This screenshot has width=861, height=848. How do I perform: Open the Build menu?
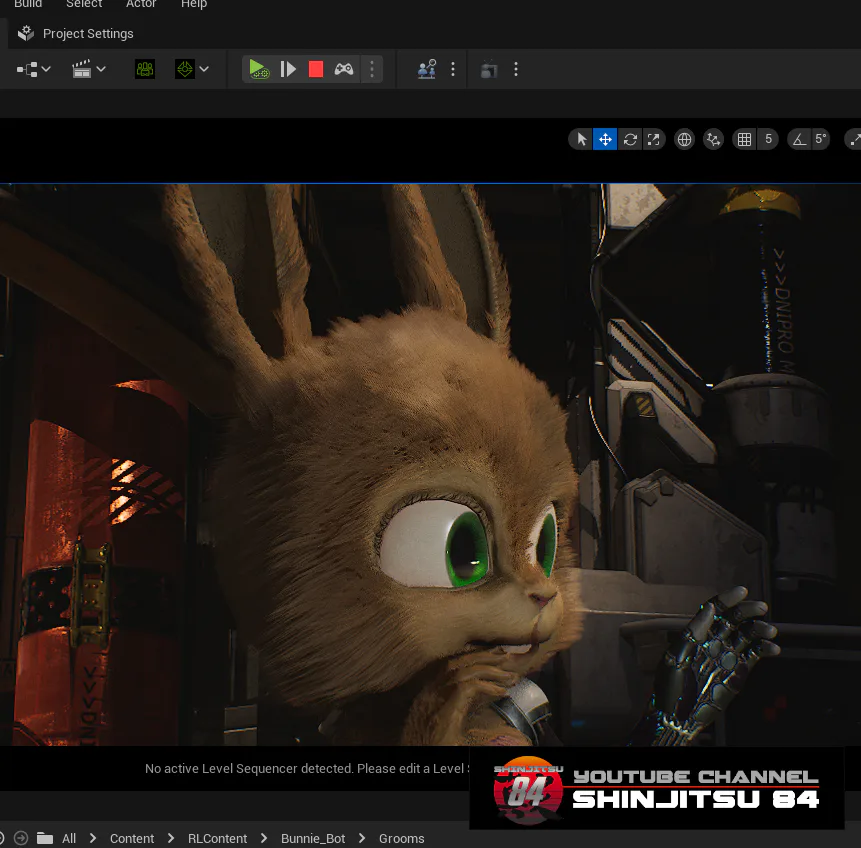pyautogui.click(x=27, y=4)
